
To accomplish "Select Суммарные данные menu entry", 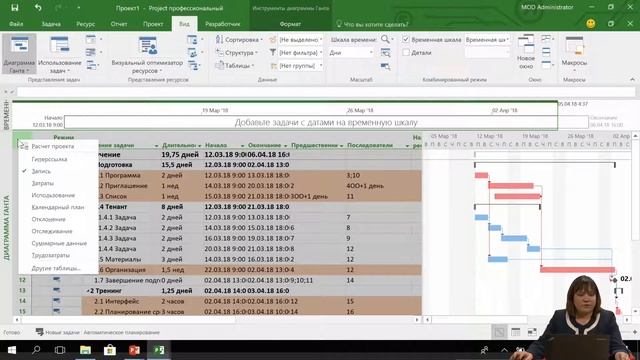I will (x=59, y=243).
